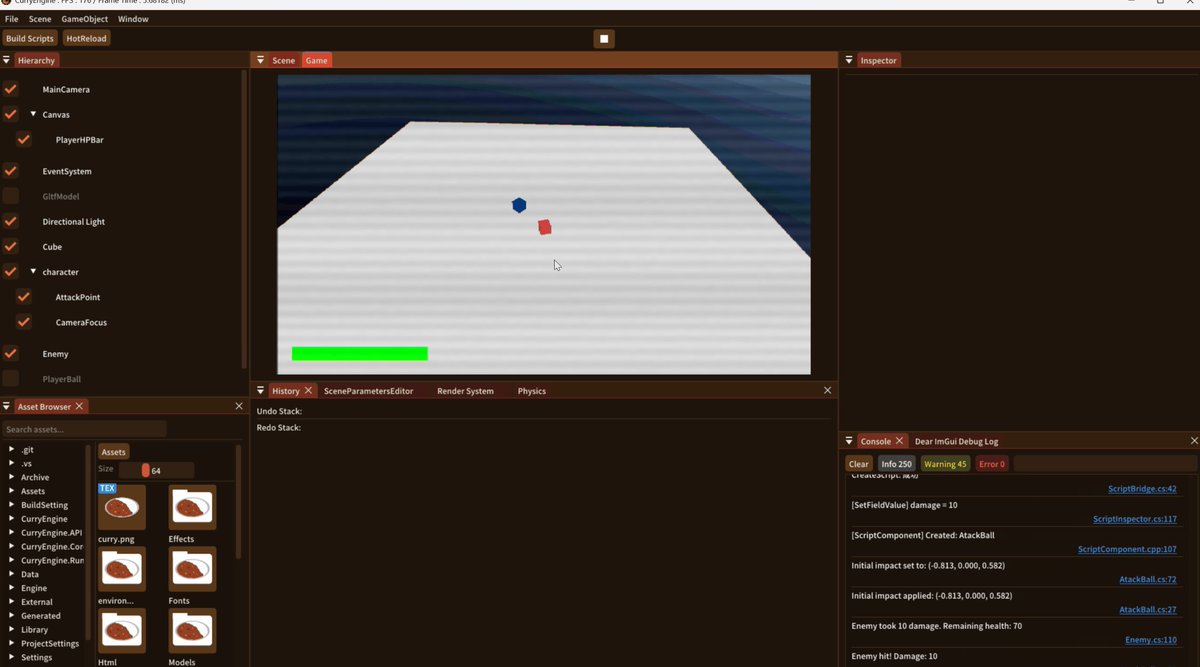This screenshot has height=667, width=1200.
Task: Click the Build Scripts button
Action: (x=30, y=38)
